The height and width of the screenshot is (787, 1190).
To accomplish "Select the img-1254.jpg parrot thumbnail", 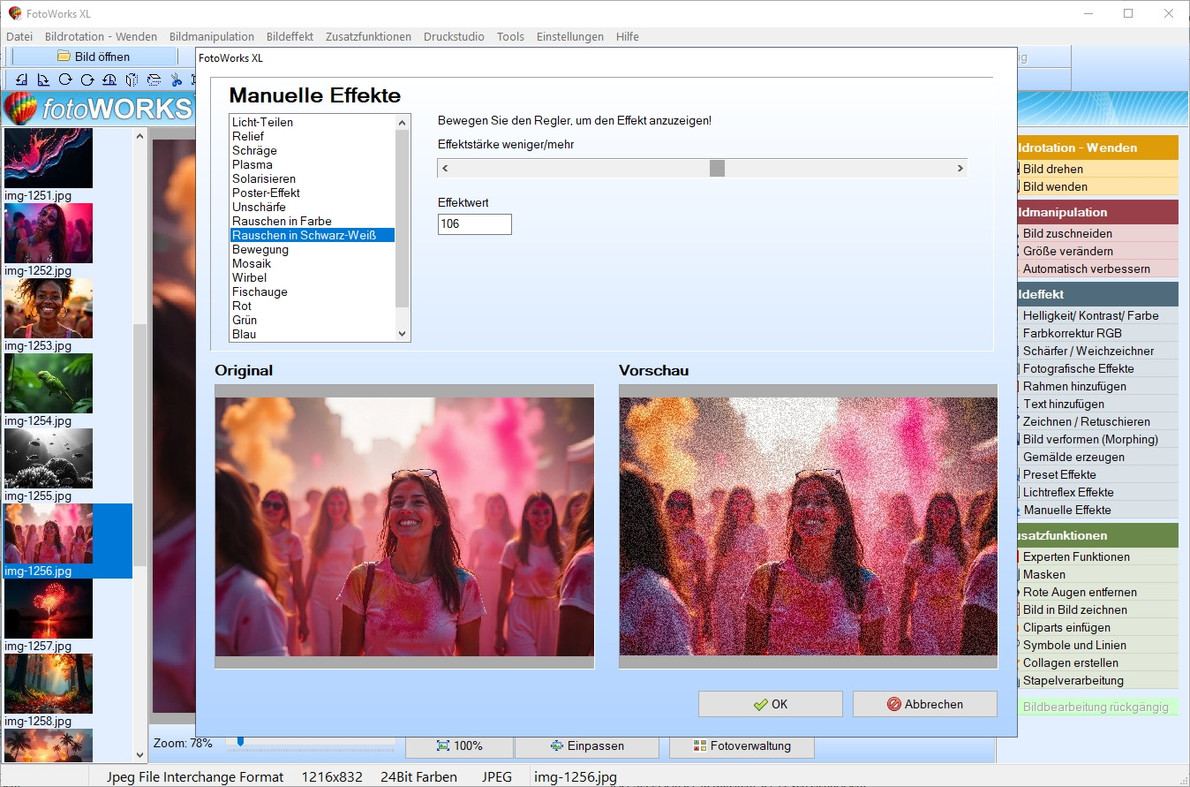I will click(49, 383).
